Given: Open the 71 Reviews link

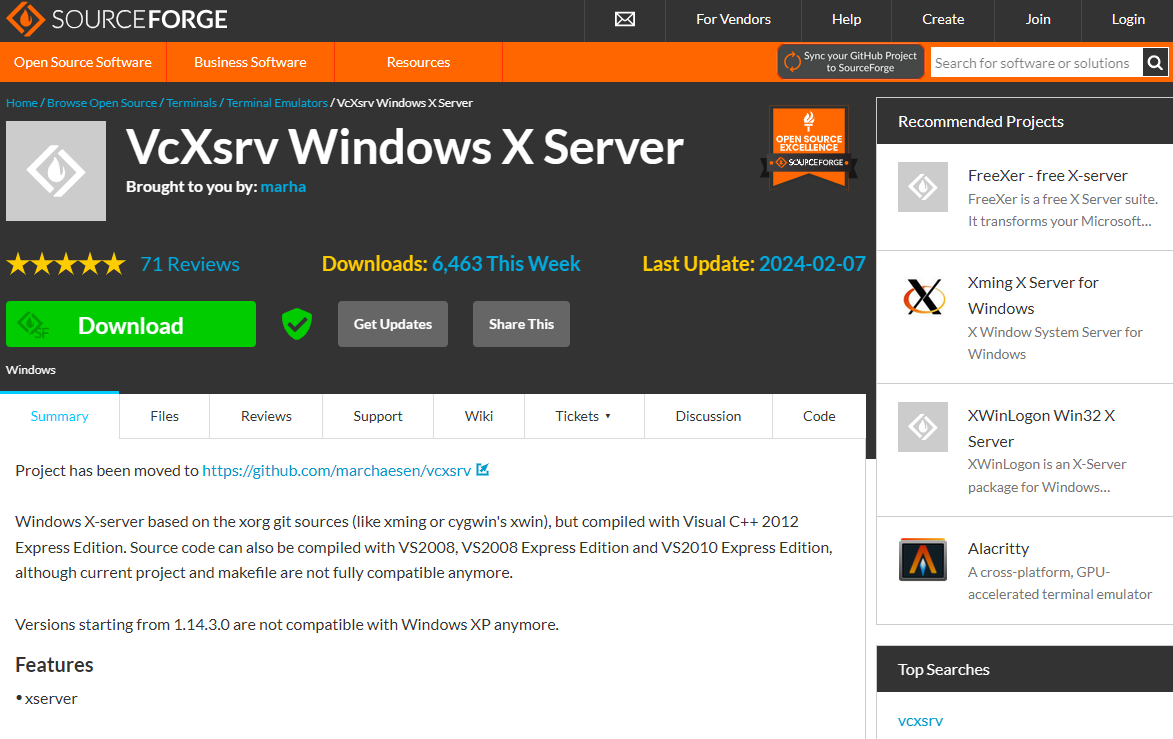Looking at the screenshot, I should point(190,264).
